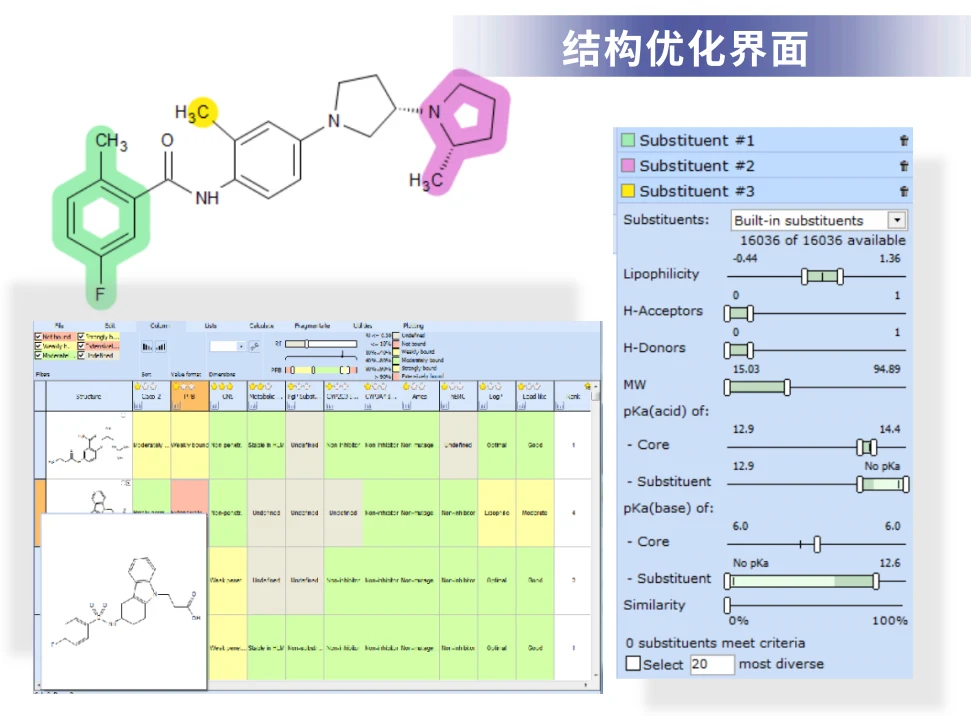This screenshot has height=716, width=971.
Task: Check the Select most diverse checkbox
Action: (x=633, y=663)
